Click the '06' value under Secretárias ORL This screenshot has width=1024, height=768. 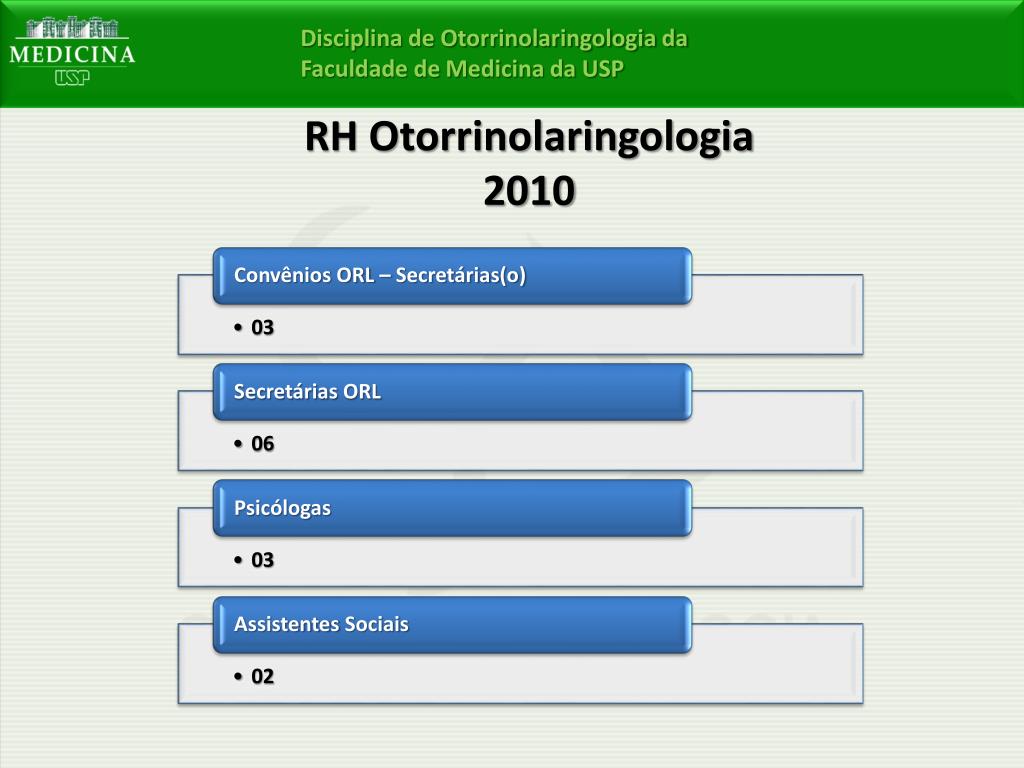[x=263, y=443]
